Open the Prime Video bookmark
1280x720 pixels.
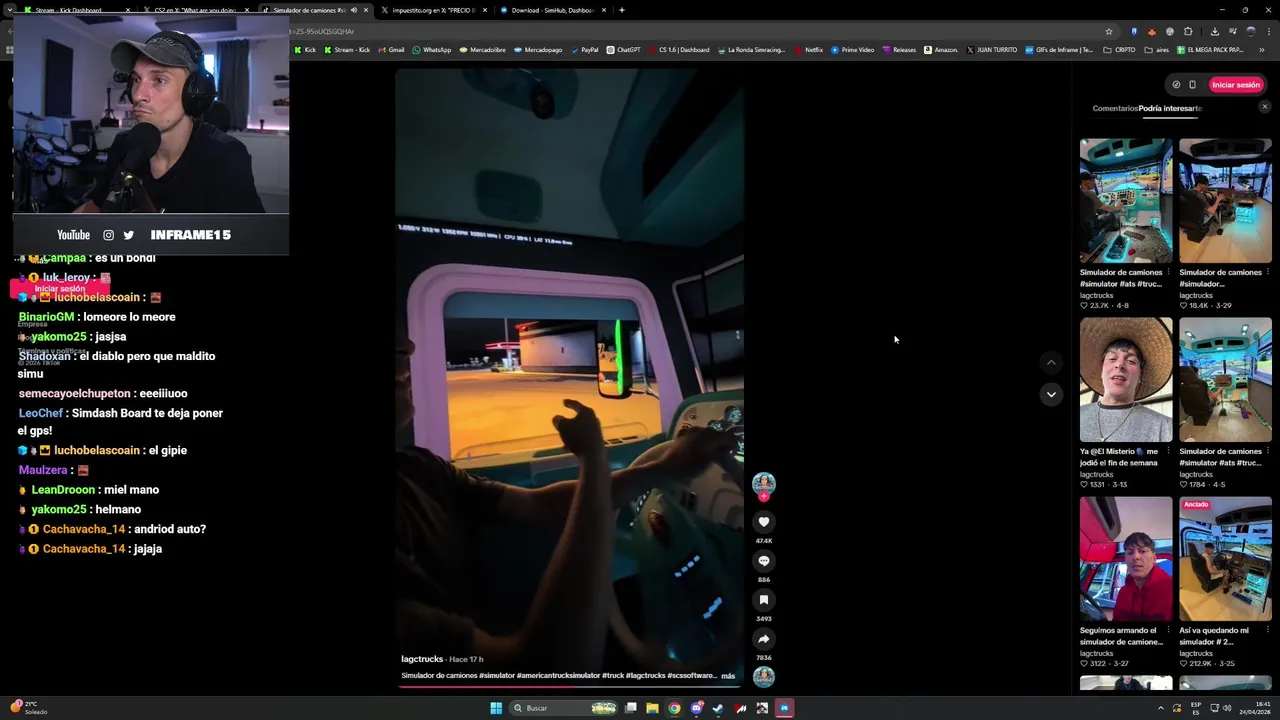(x=853, y=50)
